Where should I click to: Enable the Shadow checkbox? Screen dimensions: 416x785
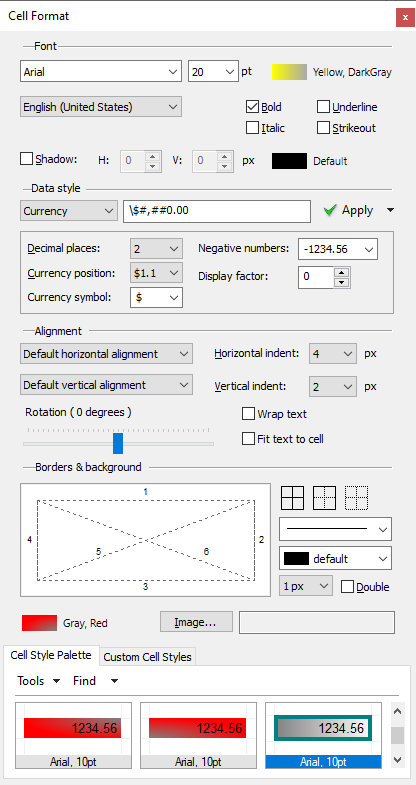tap(26, 159)
